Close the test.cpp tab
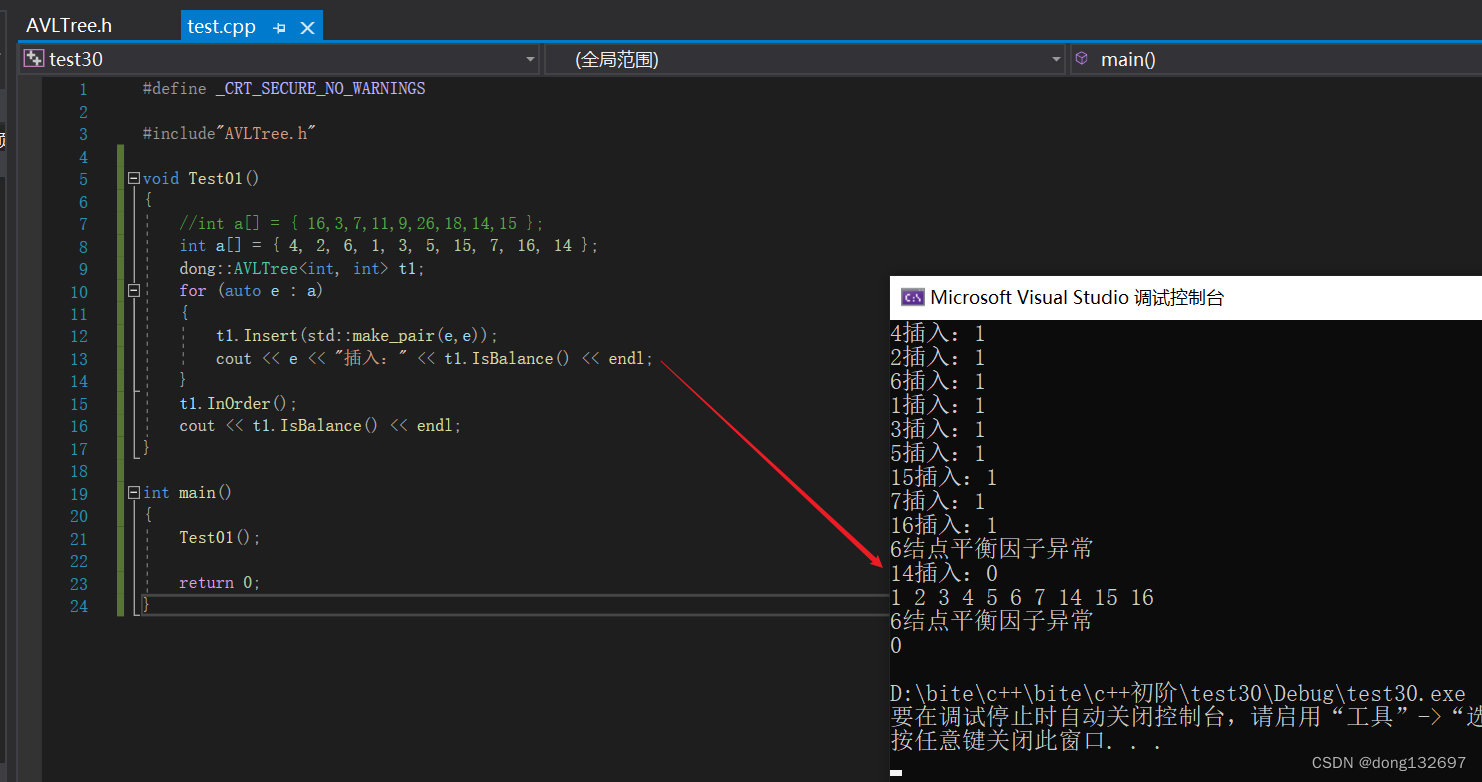Viewport: 1482px width, 782px height. [307, 28]
